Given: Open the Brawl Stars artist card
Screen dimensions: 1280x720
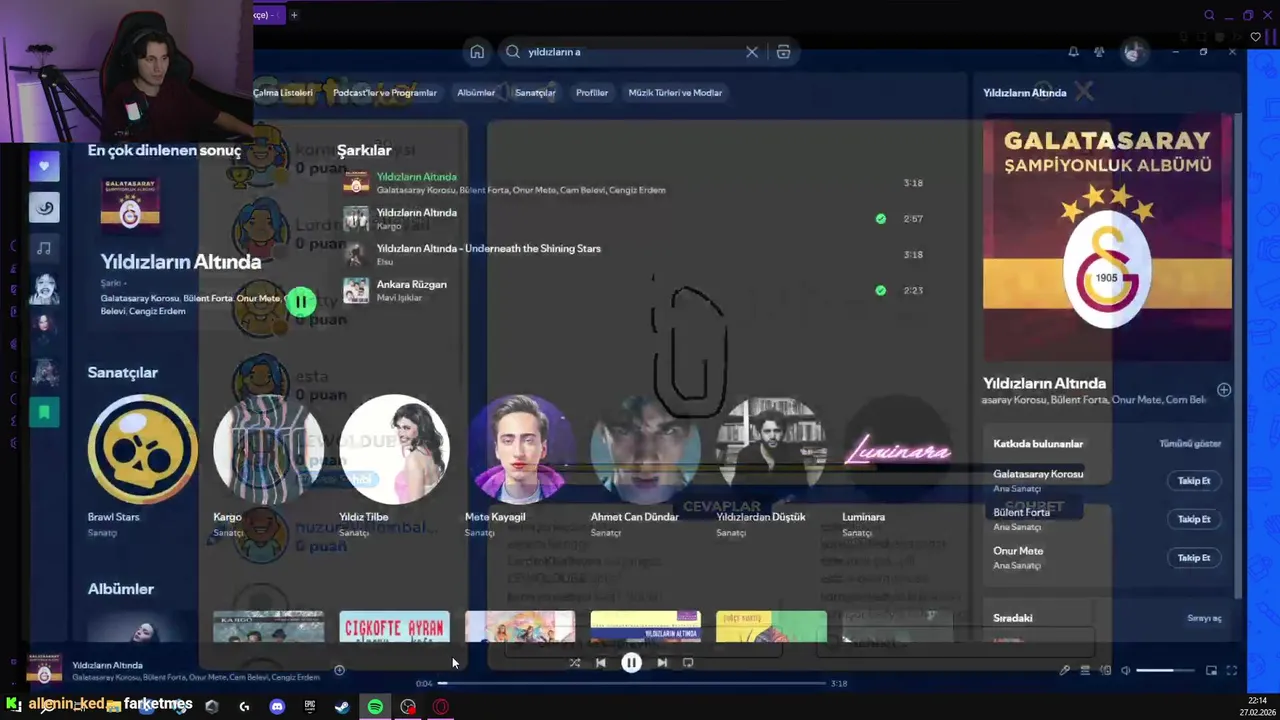Looking at the screenshot, I should click(x=142, y=465).
